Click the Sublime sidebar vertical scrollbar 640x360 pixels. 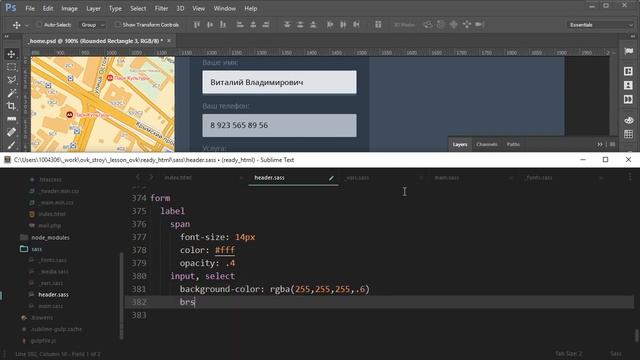pos(121,296)
